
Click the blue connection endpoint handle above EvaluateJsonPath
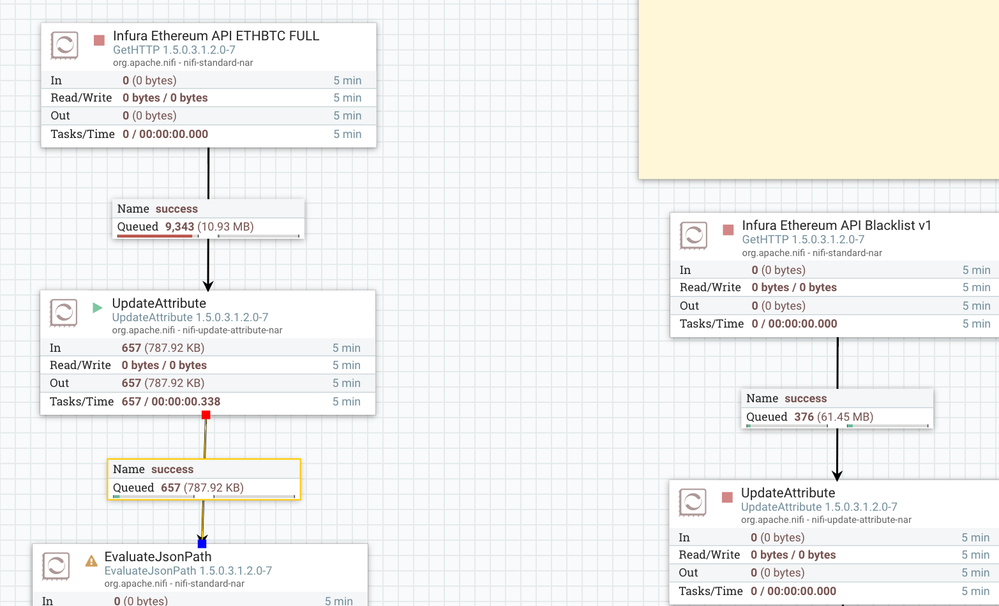pos(202,544)
